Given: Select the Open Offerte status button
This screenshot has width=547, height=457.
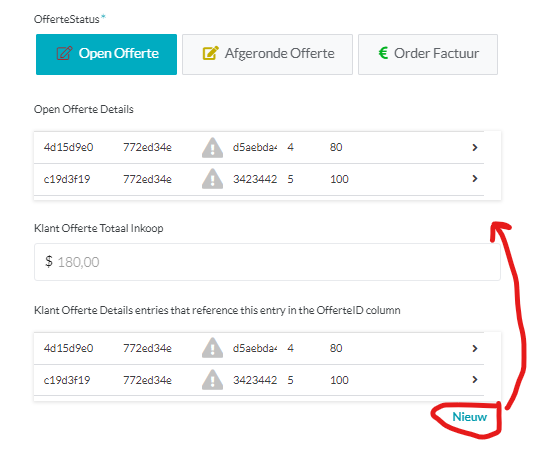Looking at the screenshot, I should (x=106, y=54).
